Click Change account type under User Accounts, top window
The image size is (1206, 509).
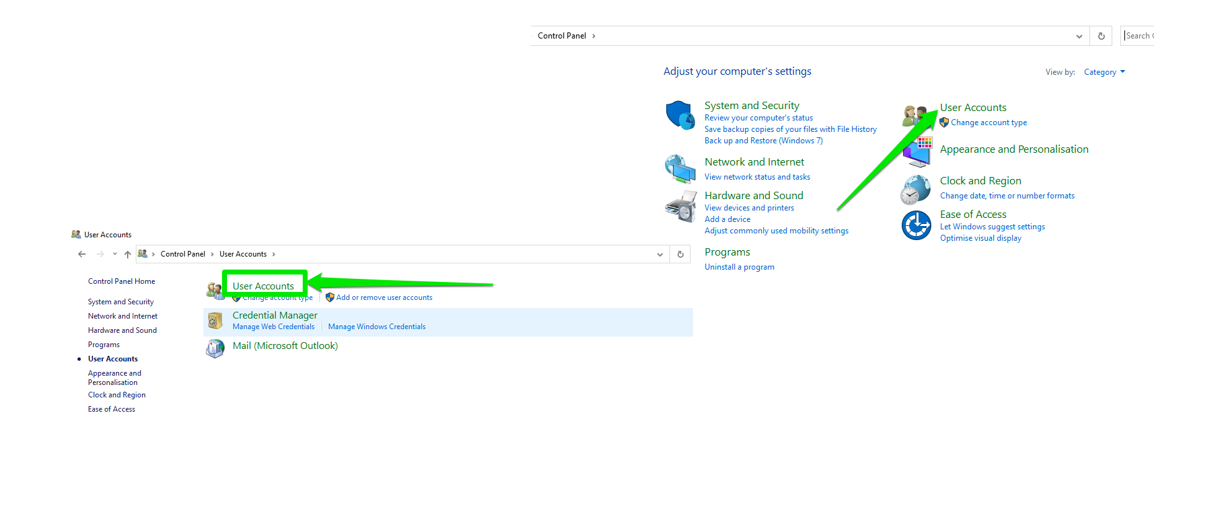point(988,123)
